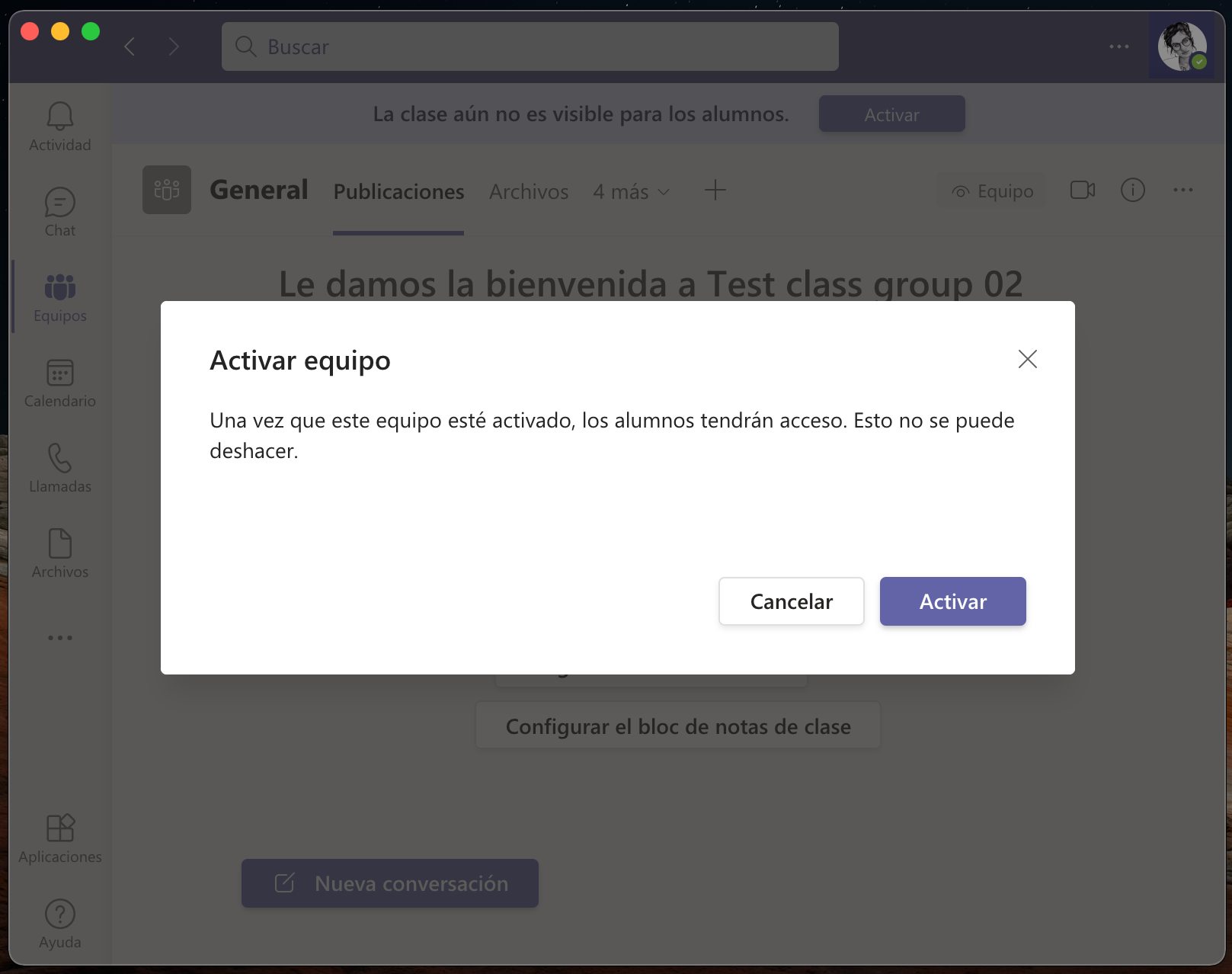Expand the '4 más' tabs dropdown

[632, 191]
